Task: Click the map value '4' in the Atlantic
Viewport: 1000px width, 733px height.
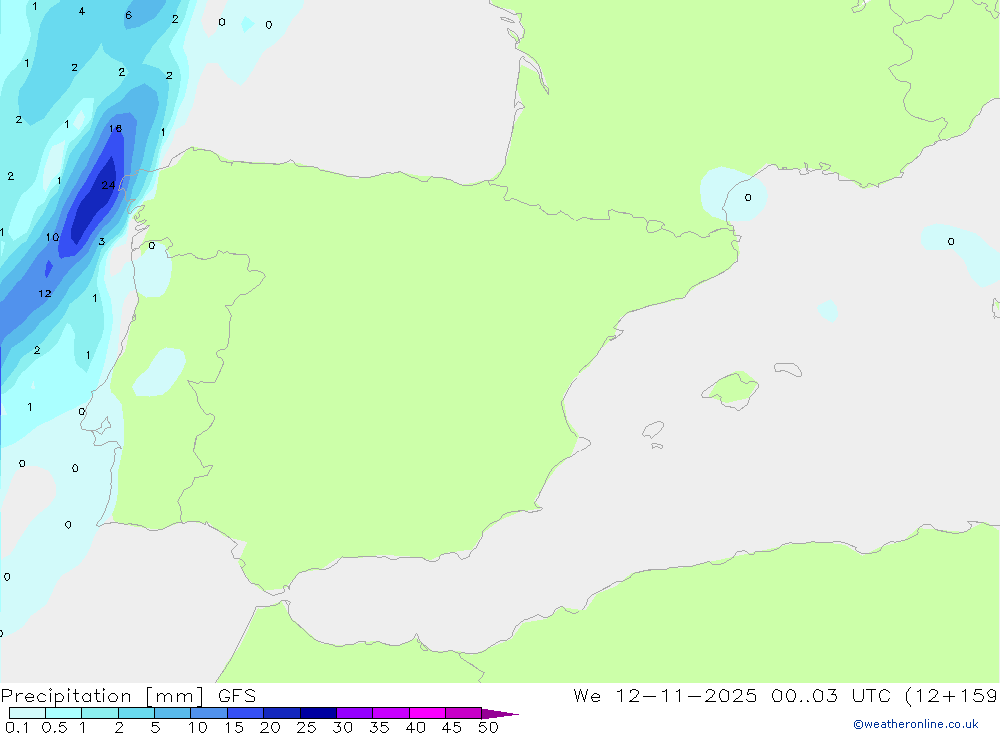Action: (x=82, y=11)
